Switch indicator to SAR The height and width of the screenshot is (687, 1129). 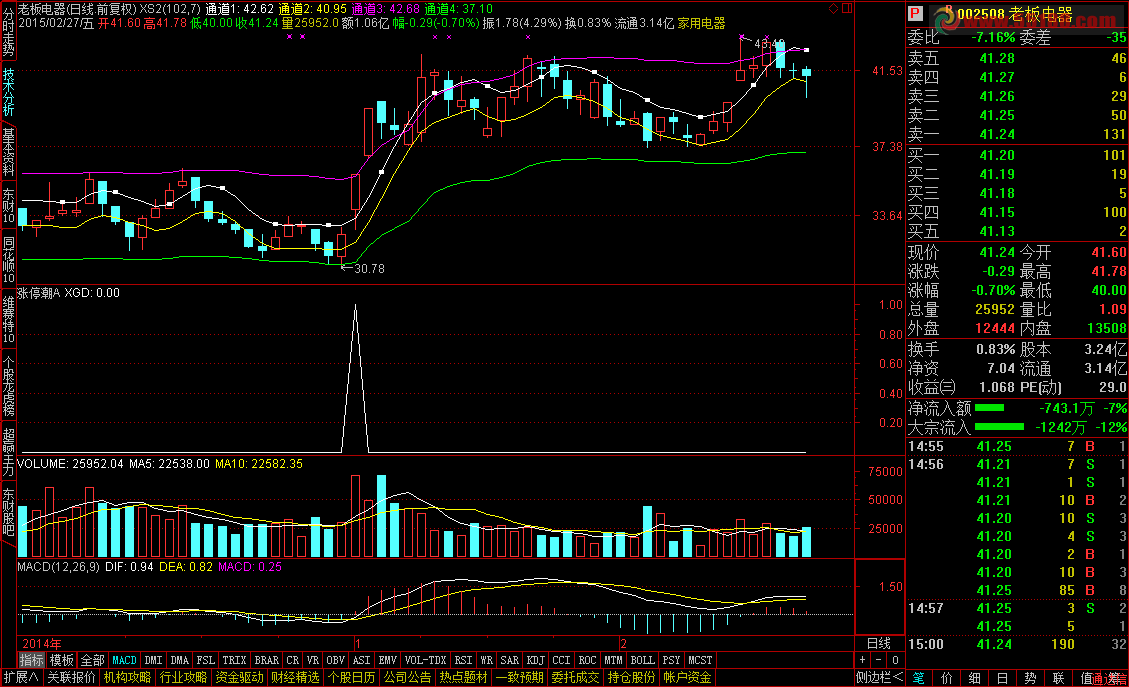[x=510, y=660]
